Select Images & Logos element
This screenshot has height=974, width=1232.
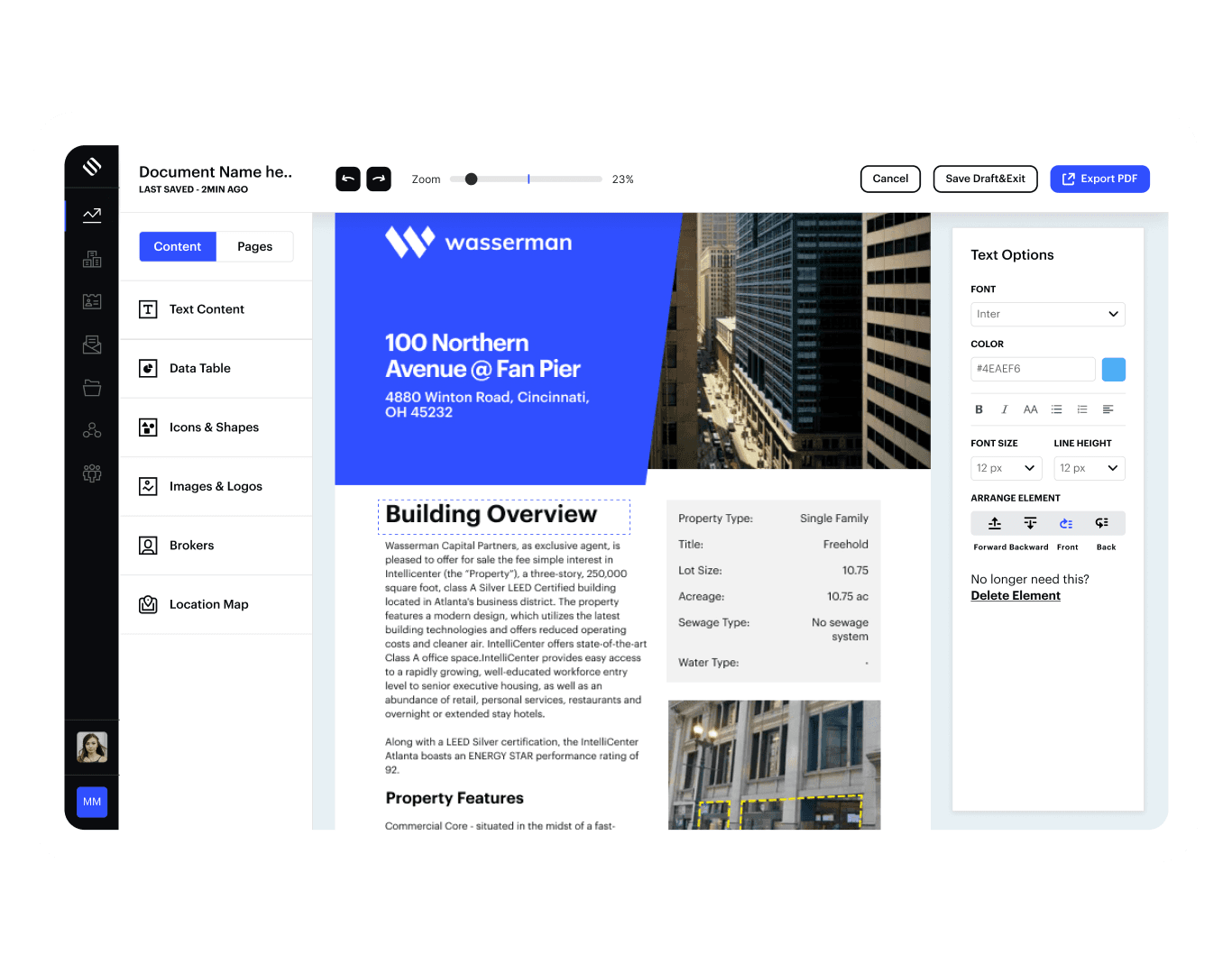[x=216, y=486]
